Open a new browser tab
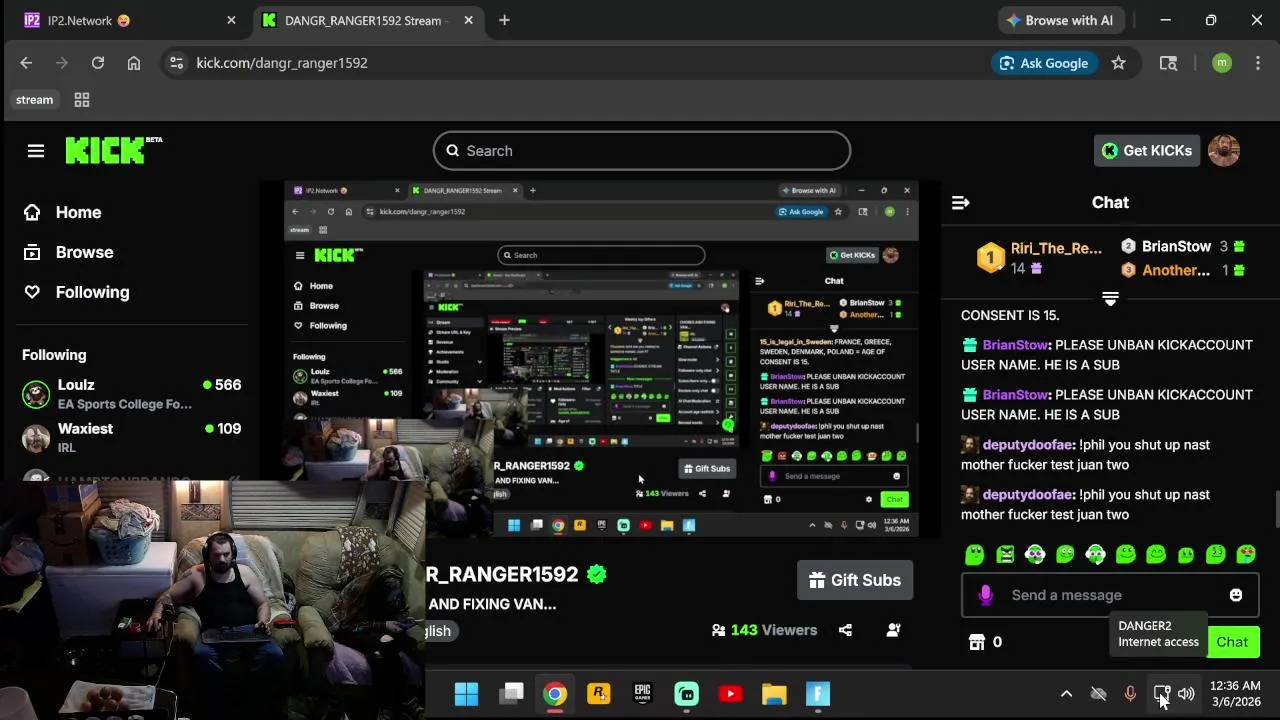 click(x=504, y=20)
